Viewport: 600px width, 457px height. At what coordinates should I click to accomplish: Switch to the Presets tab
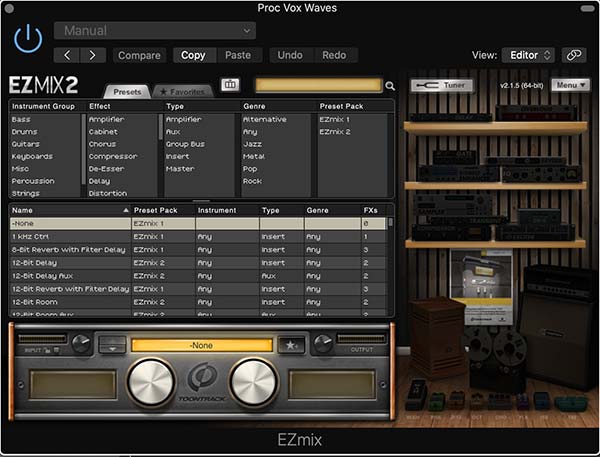pos(127,92)
